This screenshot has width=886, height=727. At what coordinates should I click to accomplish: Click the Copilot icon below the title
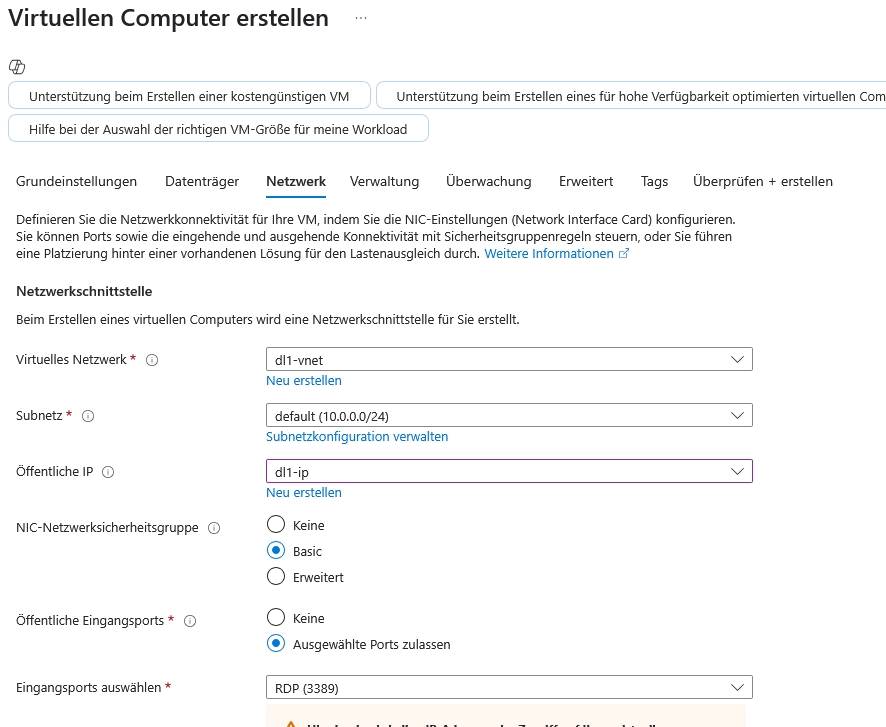16,67
